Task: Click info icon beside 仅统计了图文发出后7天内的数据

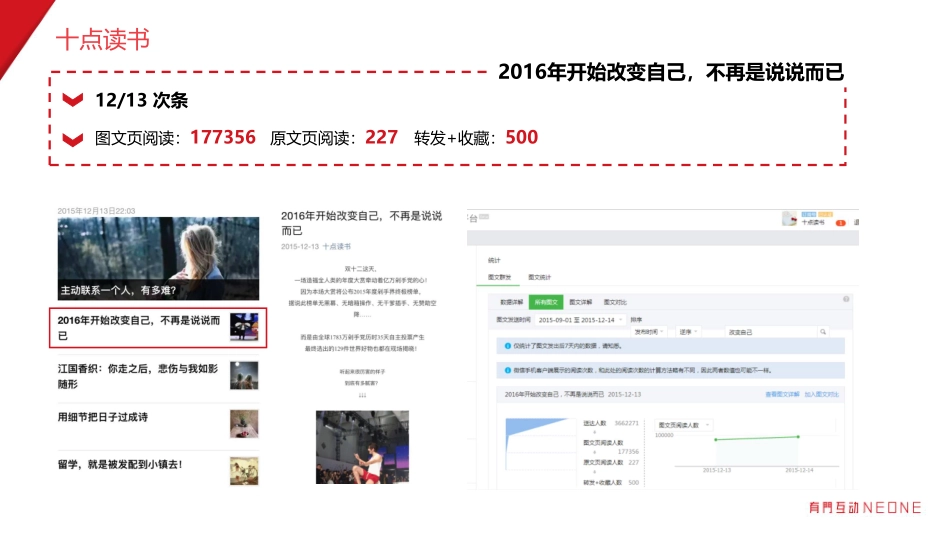Action: tap(507, 346)
